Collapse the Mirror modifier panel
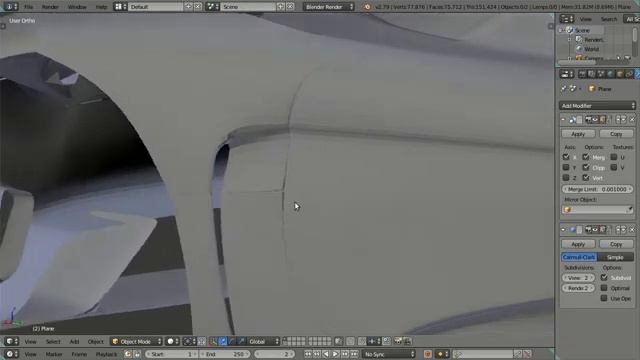The width and height of the screenshot is (640, 360). [563, 120]
